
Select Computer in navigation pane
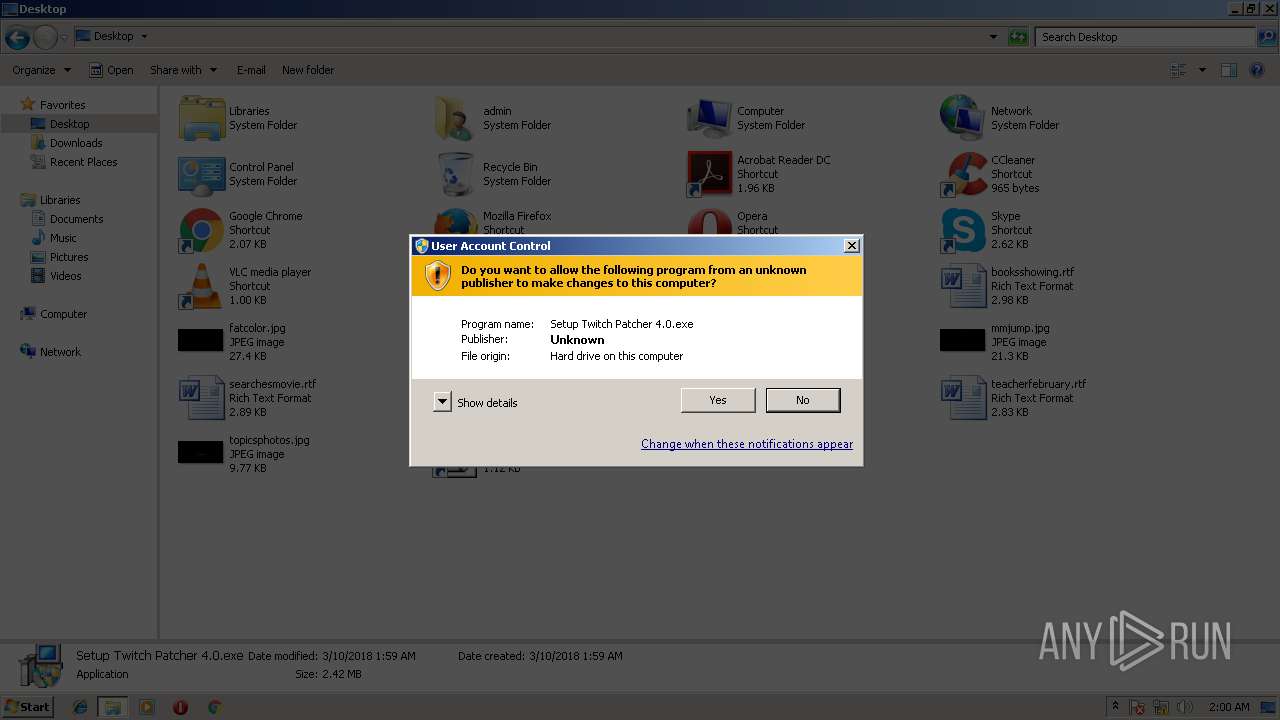click(x=63, y=314)
